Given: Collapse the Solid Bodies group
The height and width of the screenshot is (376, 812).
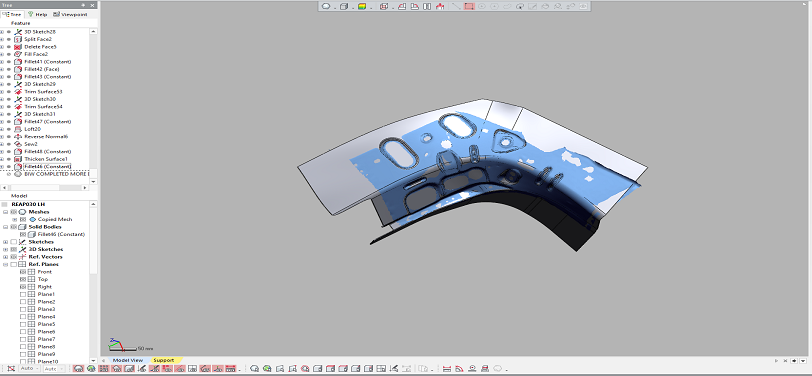Looking at the screenshot, I should pyautogui.click(x=6, y=227).
